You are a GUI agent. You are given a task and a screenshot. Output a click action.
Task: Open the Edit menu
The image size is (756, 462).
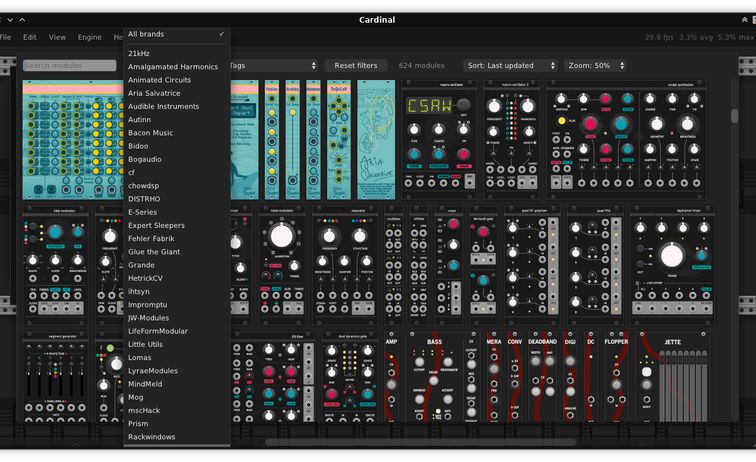30,37
